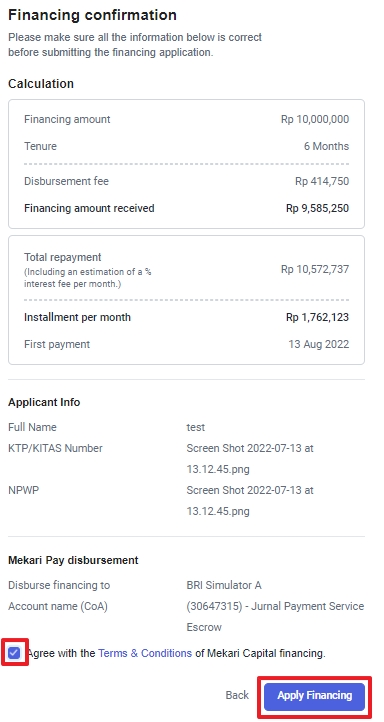Viewport: 384px width, 722px height.
Task: Click the Financing confirmation heading
Action: point(93,15)
